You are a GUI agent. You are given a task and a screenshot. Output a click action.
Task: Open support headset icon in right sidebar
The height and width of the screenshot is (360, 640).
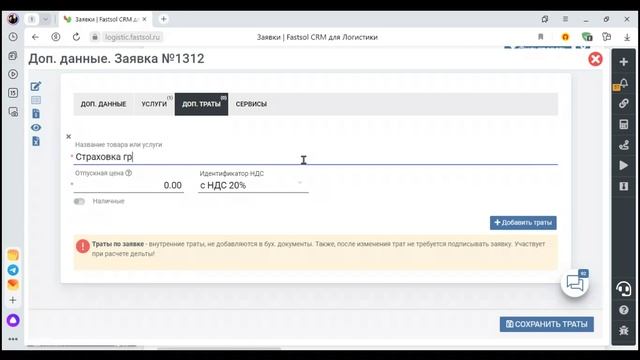point(623,289)
